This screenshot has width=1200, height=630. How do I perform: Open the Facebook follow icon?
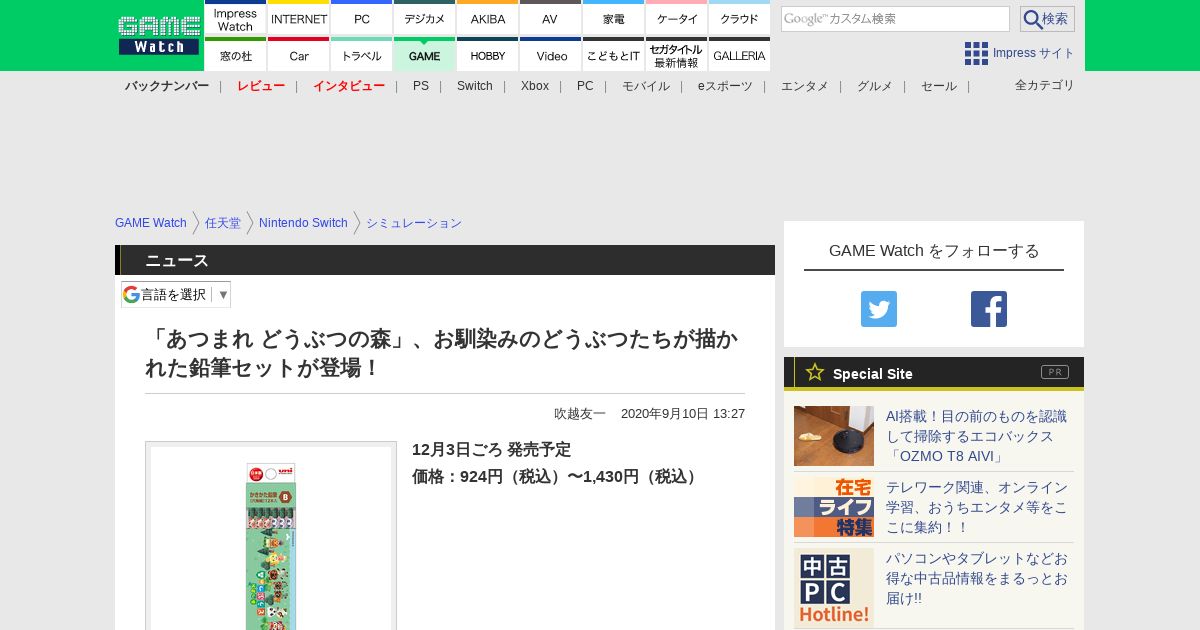tap(989, 309)
